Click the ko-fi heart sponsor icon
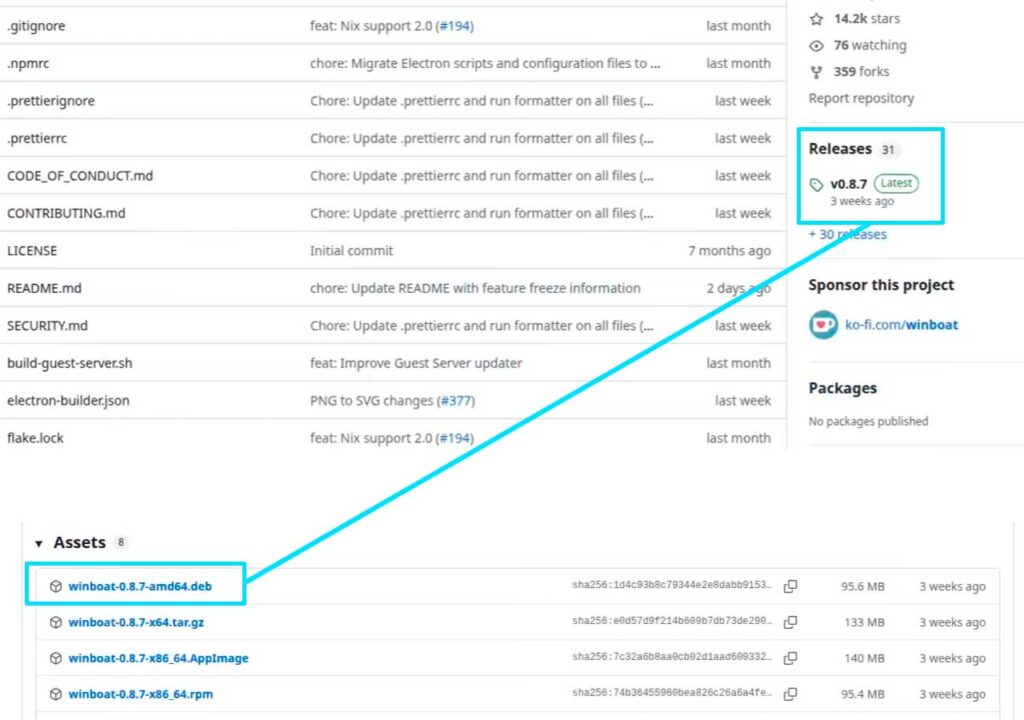This screenshot has height=720, width=1024. 823,325
